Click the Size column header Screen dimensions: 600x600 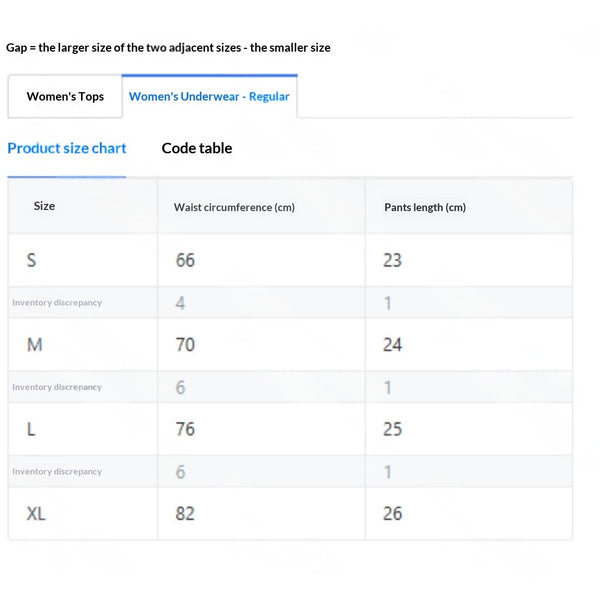[x=44, y=206]
